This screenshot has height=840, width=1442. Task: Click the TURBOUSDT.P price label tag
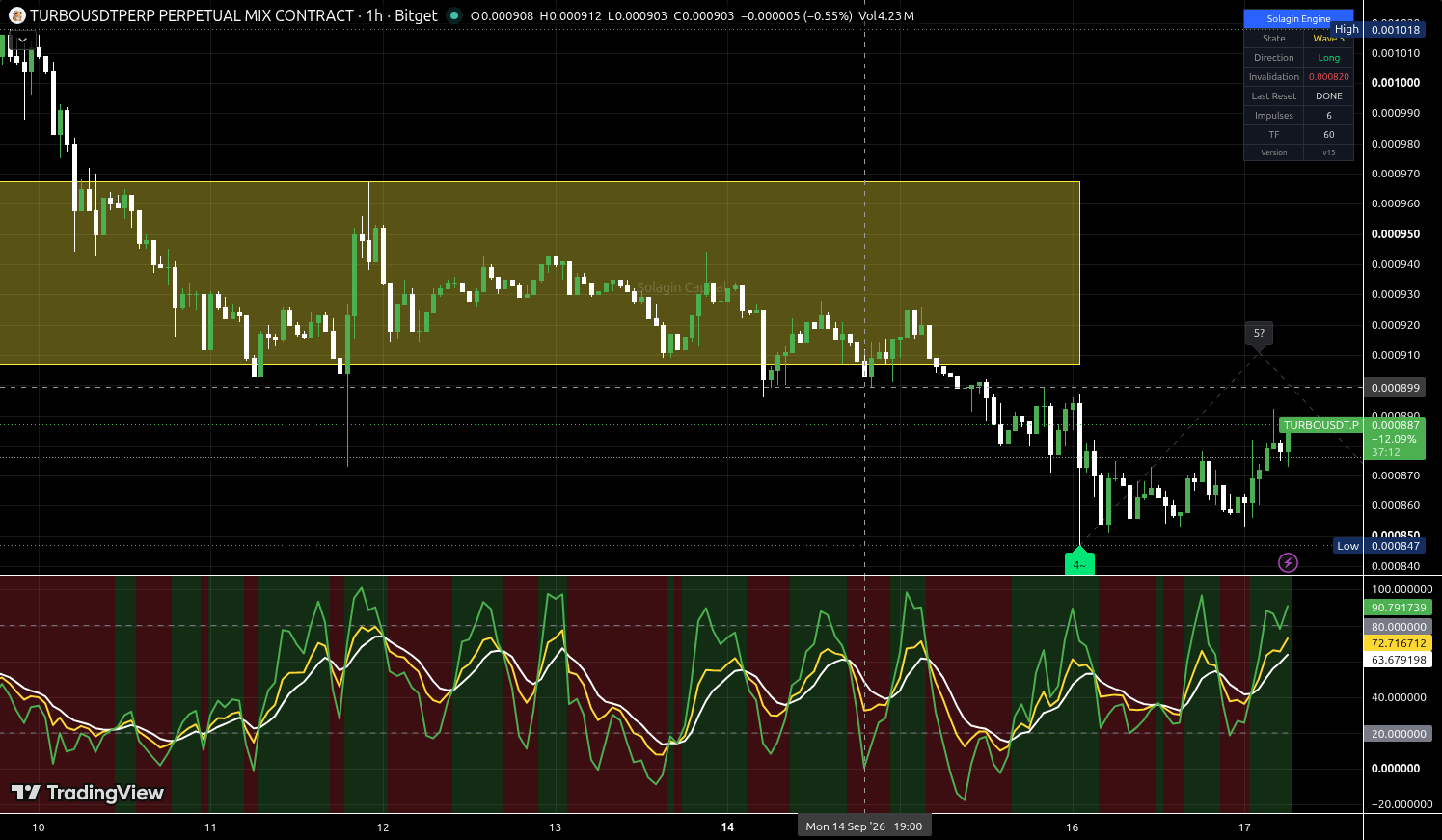pyautogui.click(x=1320, y=425)
